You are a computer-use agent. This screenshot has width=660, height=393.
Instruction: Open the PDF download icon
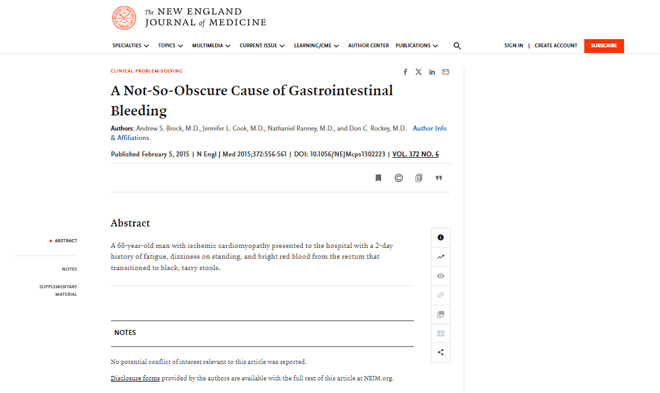click(418, 178)
